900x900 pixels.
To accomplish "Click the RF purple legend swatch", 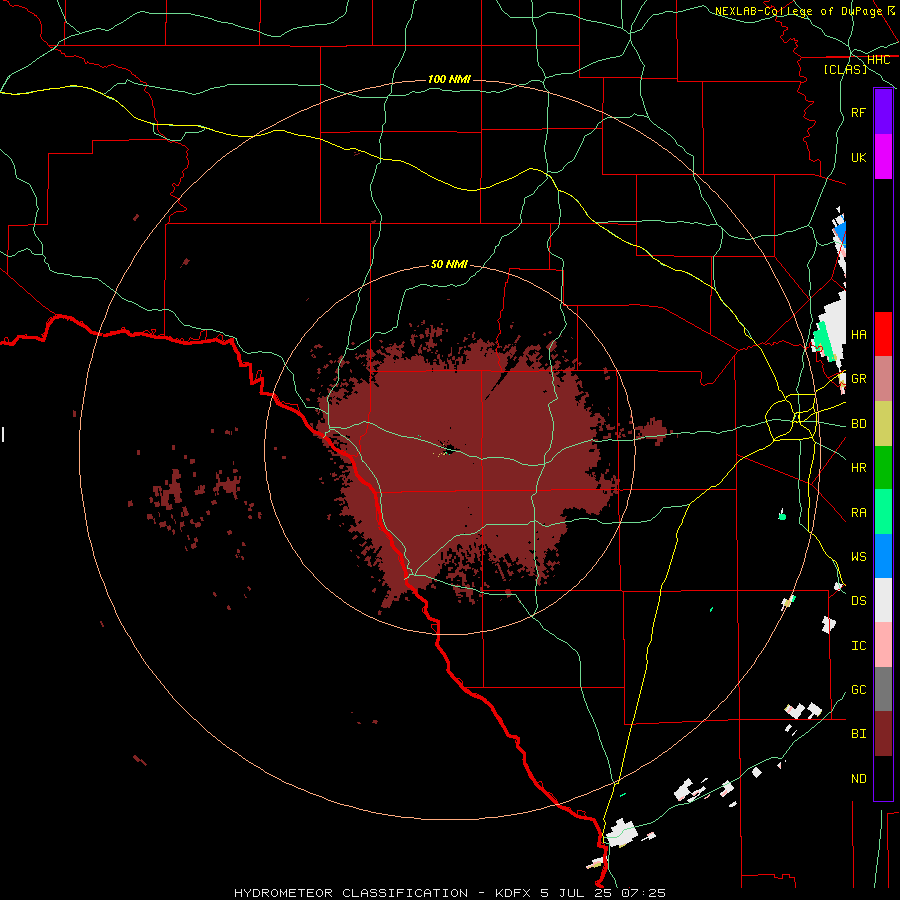I will click(x=883, y=112).
